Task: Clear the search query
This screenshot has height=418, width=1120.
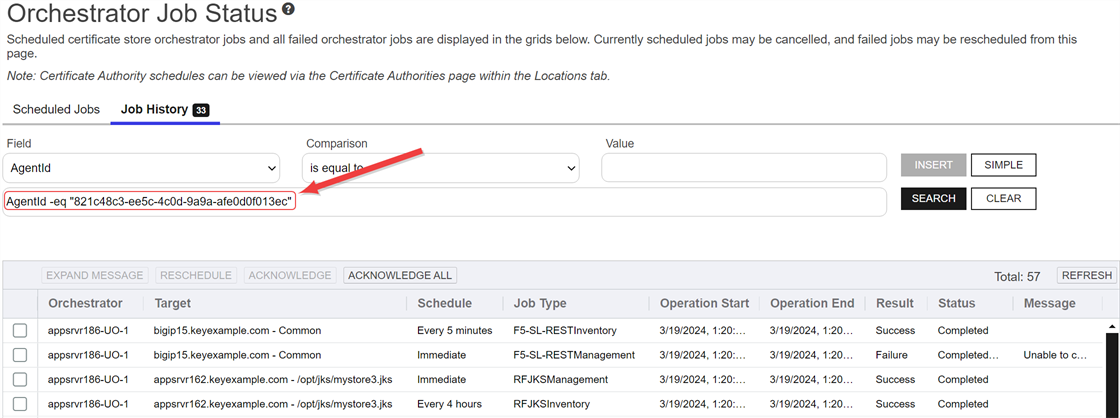Action: [x=1003, y=198]
